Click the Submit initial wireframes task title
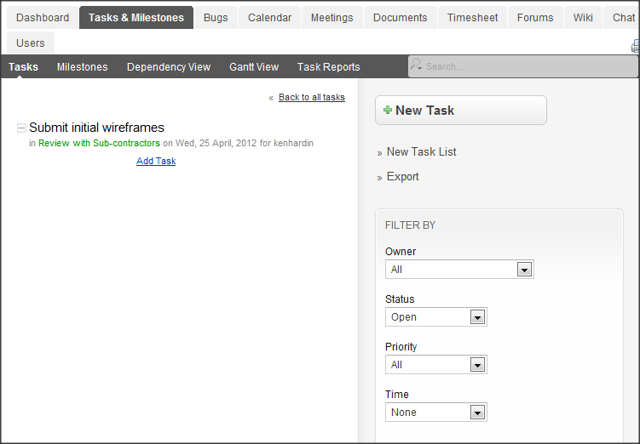The height and width of the screenshot is (444, 640). (x=97, y=127)
